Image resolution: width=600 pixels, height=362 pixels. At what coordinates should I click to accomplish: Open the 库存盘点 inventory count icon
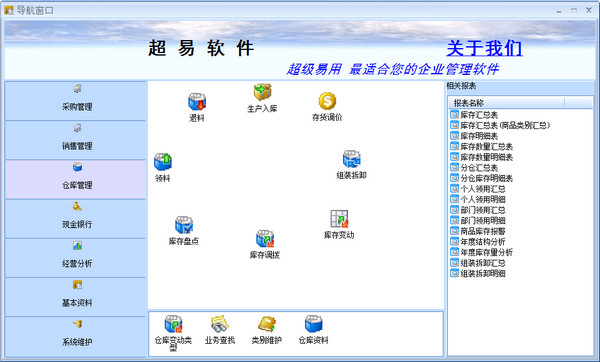coord(184,225)
